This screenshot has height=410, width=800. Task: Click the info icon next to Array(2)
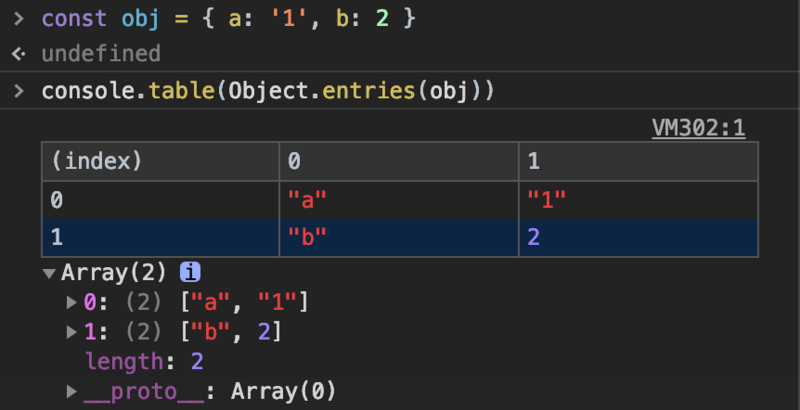190,273
